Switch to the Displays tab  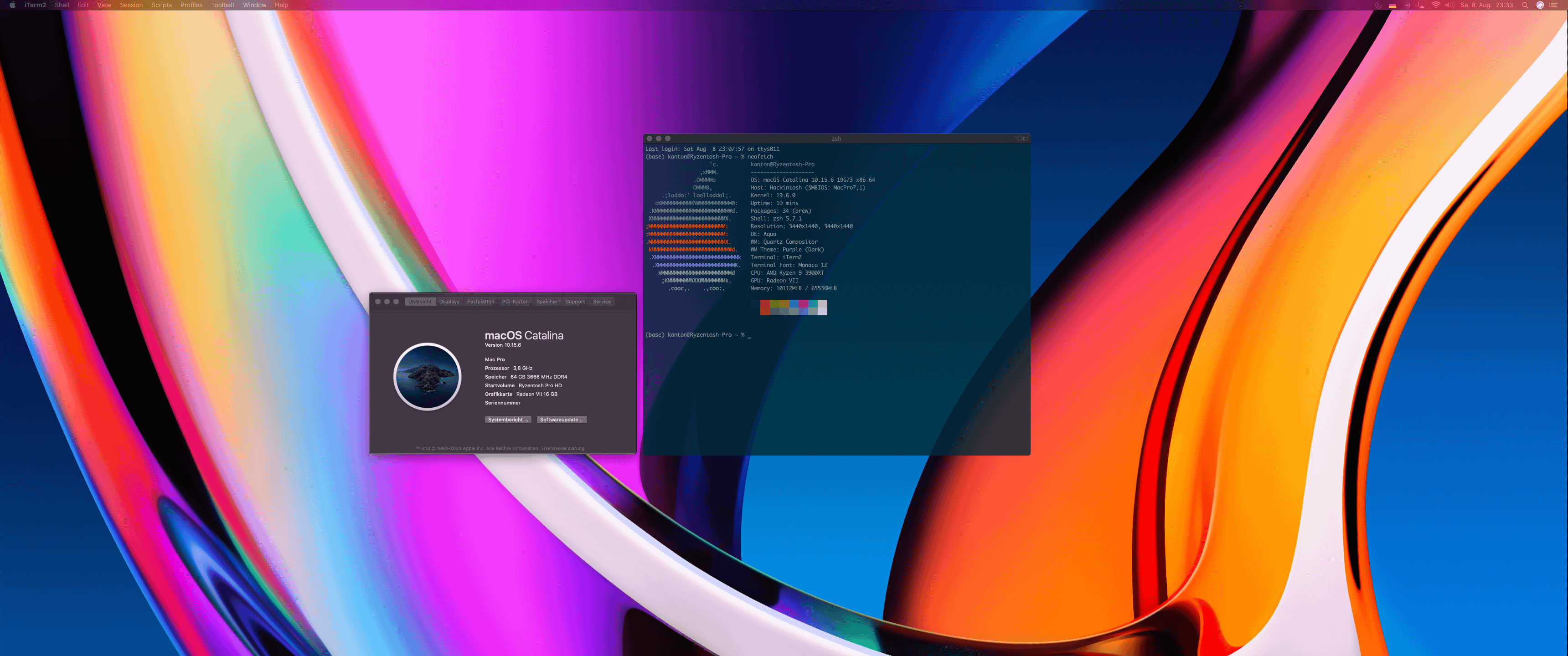tap(449, 302)
